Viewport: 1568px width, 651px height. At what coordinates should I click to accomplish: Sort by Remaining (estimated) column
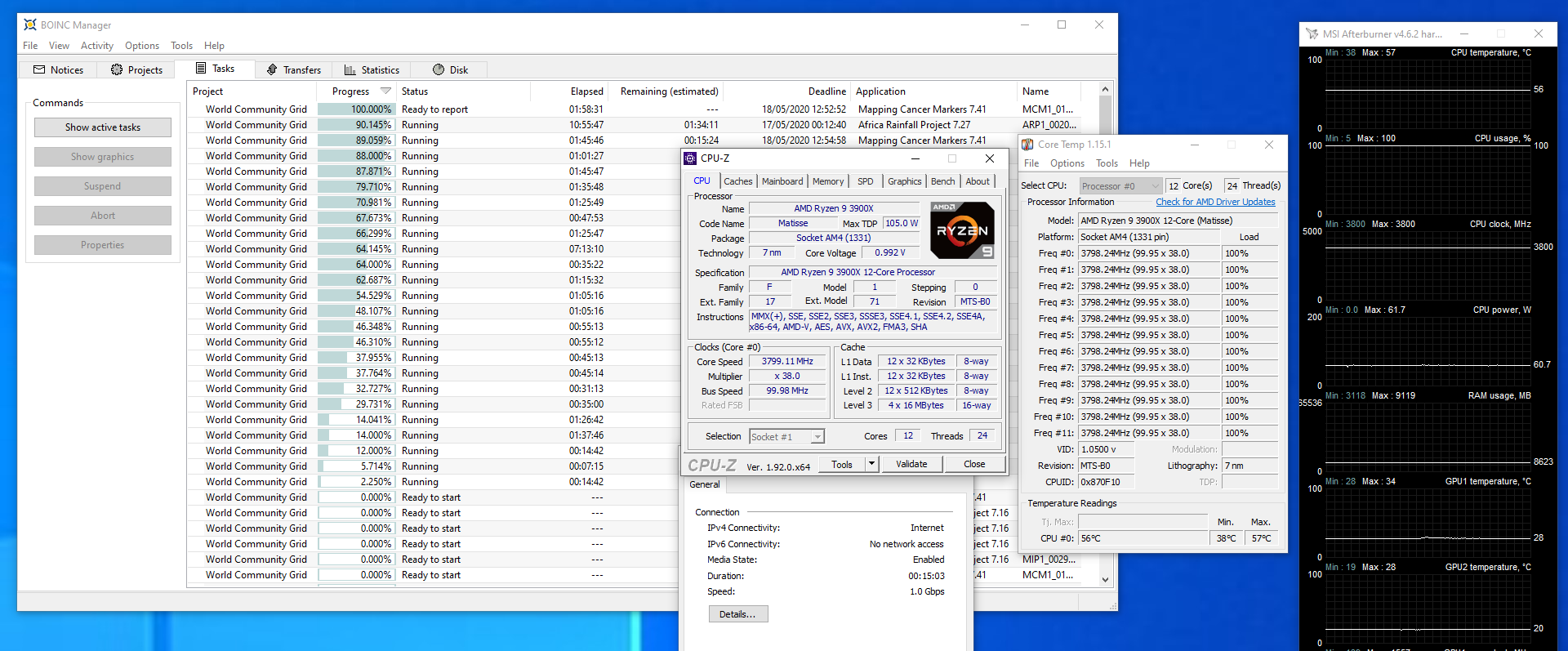(666, 91)
